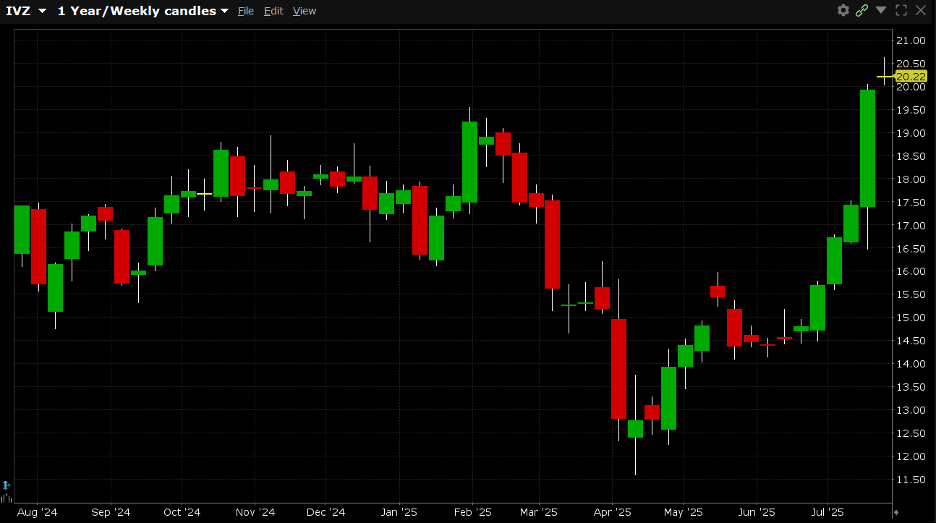Click the diamond icon at time axis end
936x524 pixels.
895,513
